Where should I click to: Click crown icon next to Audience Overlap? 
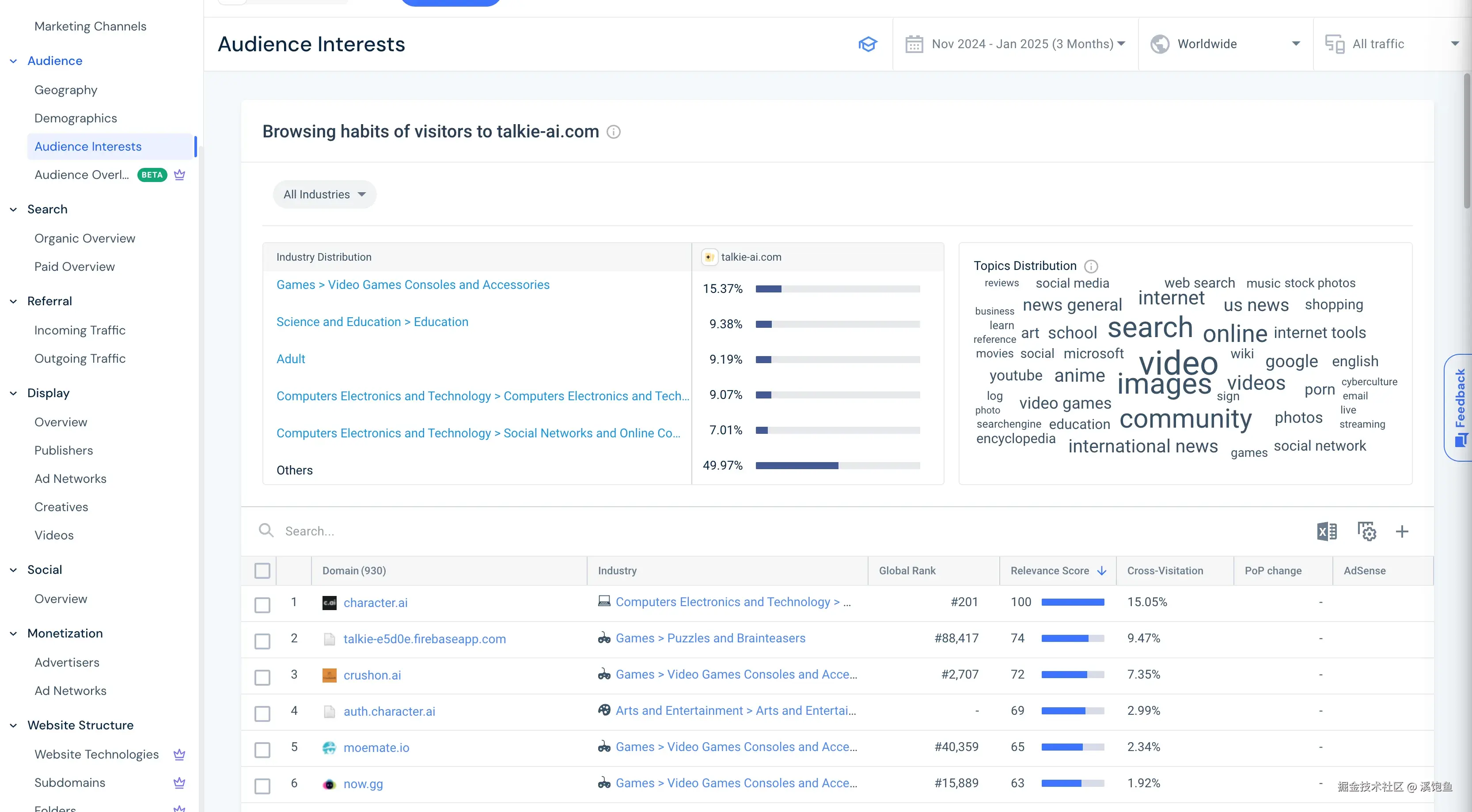click(179, 175)
